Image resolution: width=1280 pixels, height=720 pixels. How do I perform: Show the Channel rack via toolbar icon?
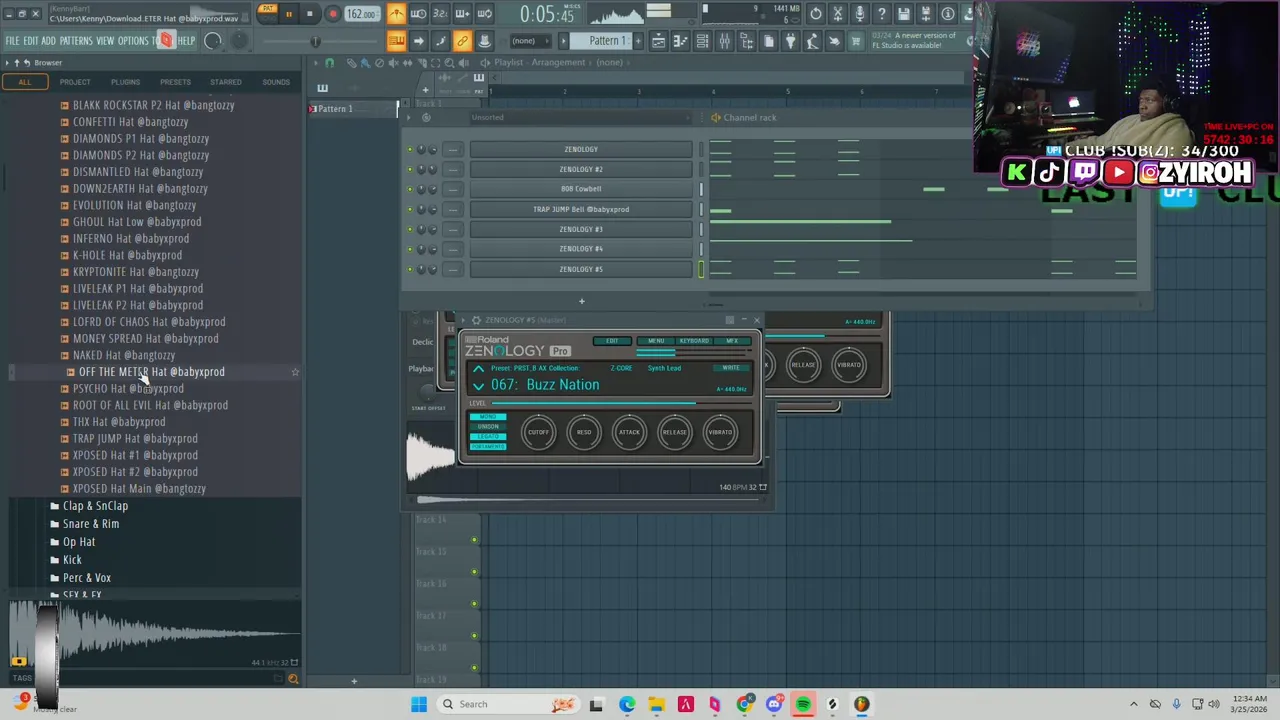(x=702, y=41)
